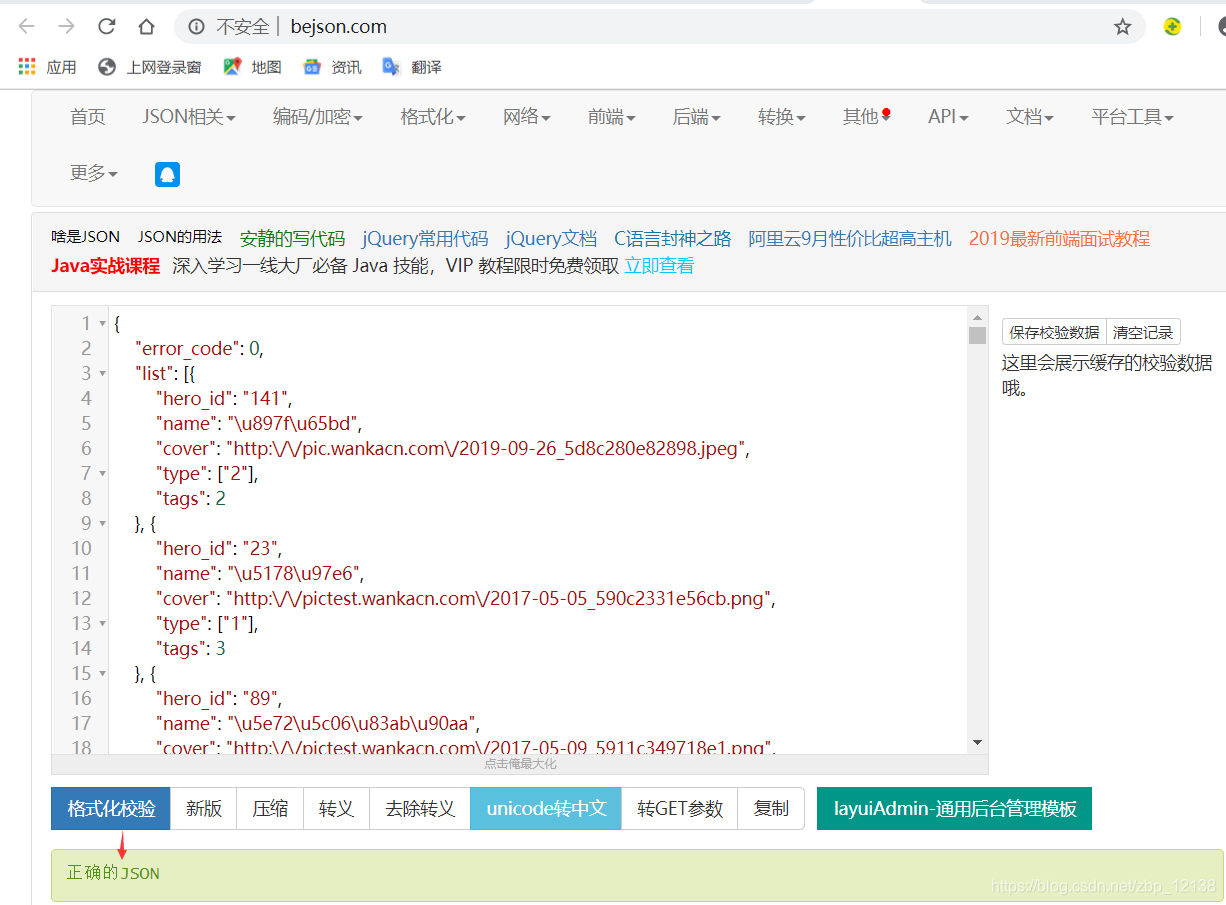This screenshot has height=905, width=1226.
Task: Open the JSON的用法 link
Action: tap(180, 237)
